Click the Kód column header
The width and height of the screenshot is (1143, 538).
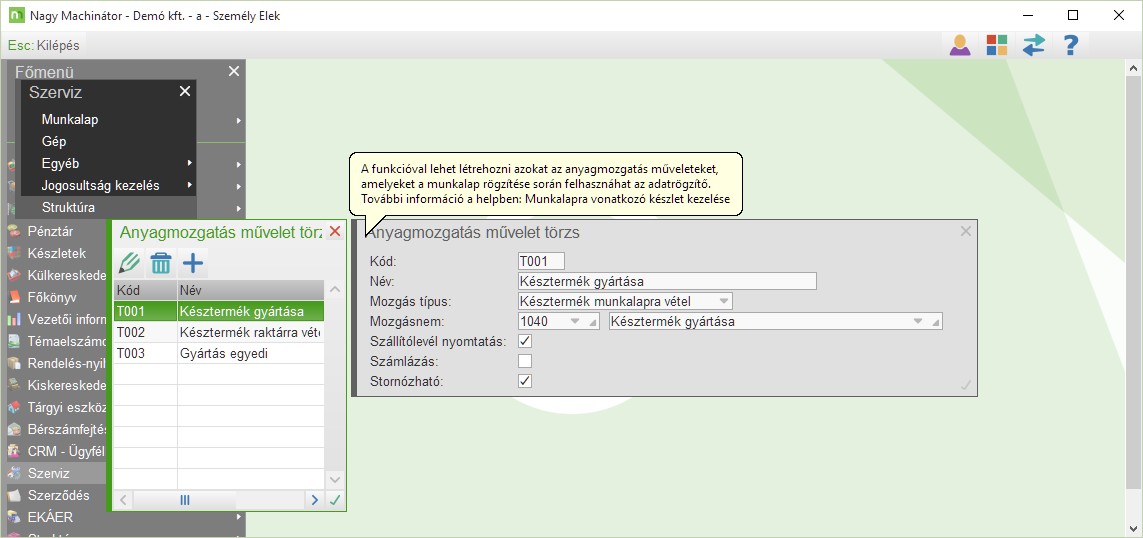tap(145, 290)
